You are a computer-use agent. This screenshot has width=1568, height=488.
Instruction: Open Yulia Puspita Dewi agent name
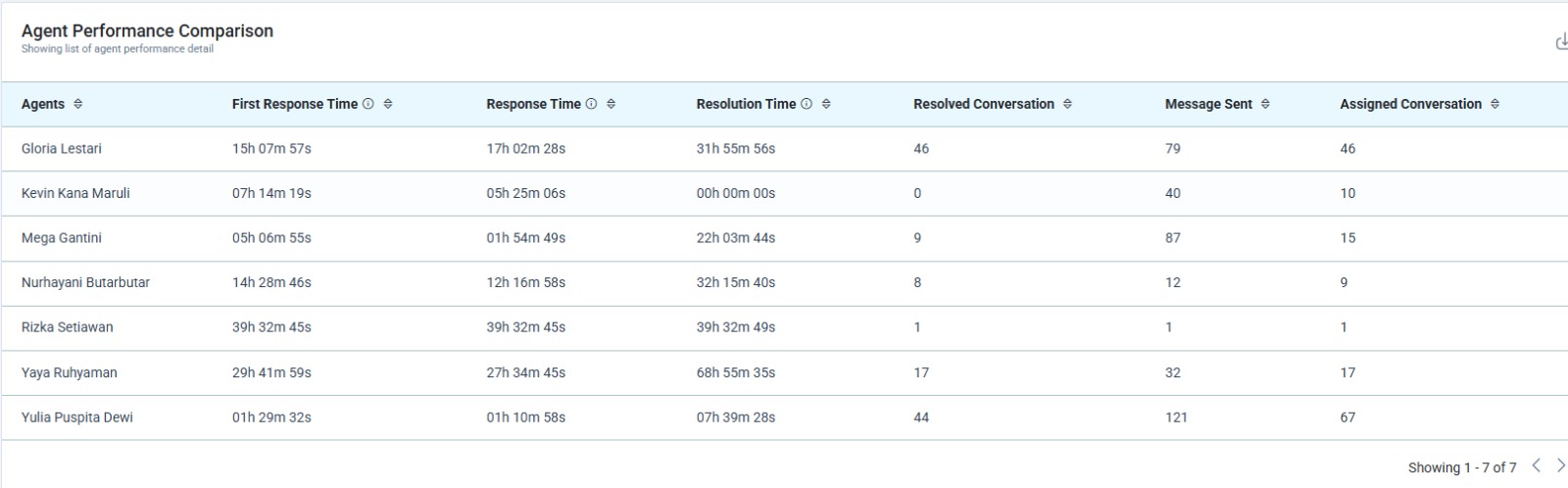tap(77, 417)
